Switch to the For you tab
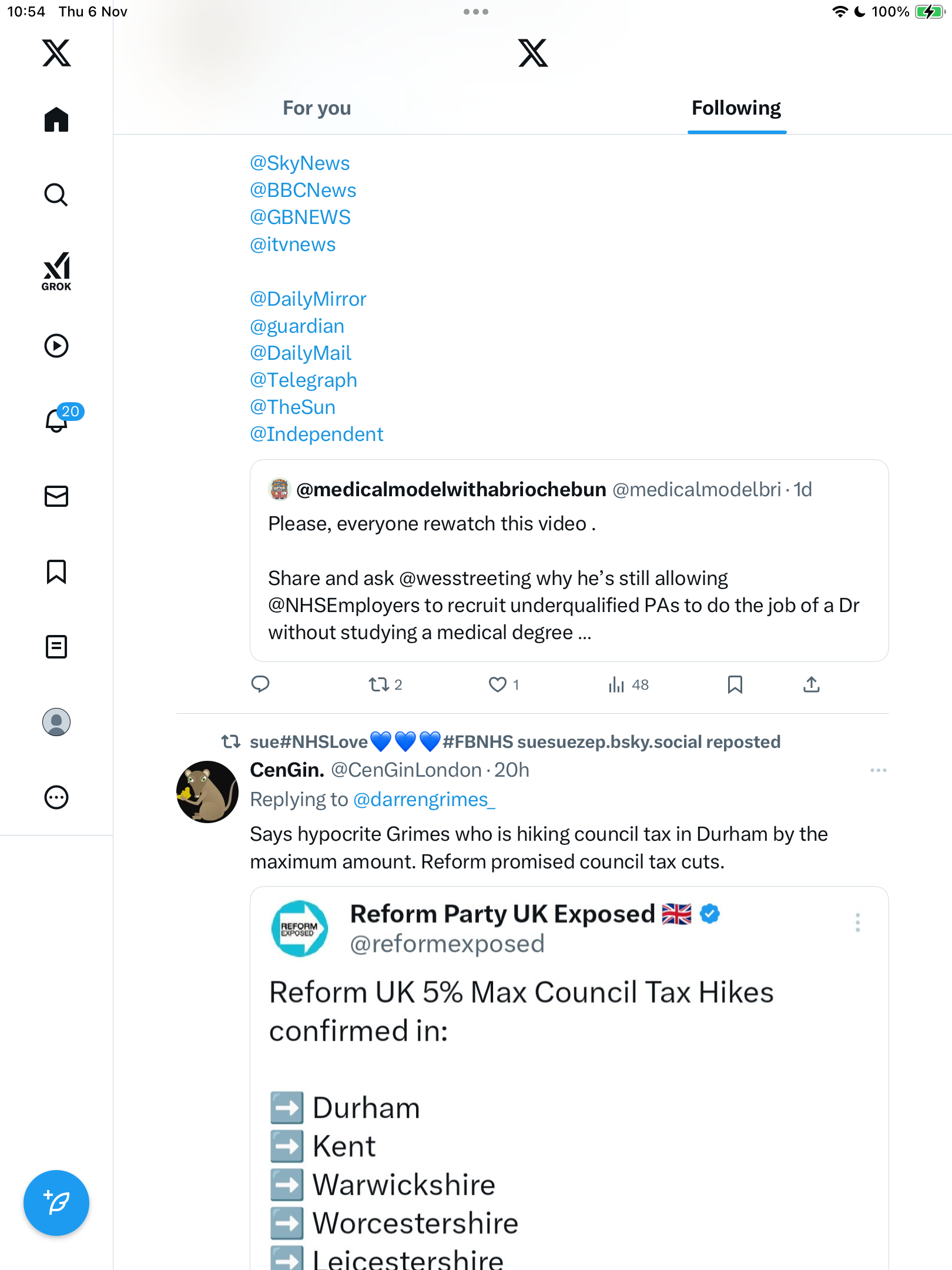 (x=317, y=108)
